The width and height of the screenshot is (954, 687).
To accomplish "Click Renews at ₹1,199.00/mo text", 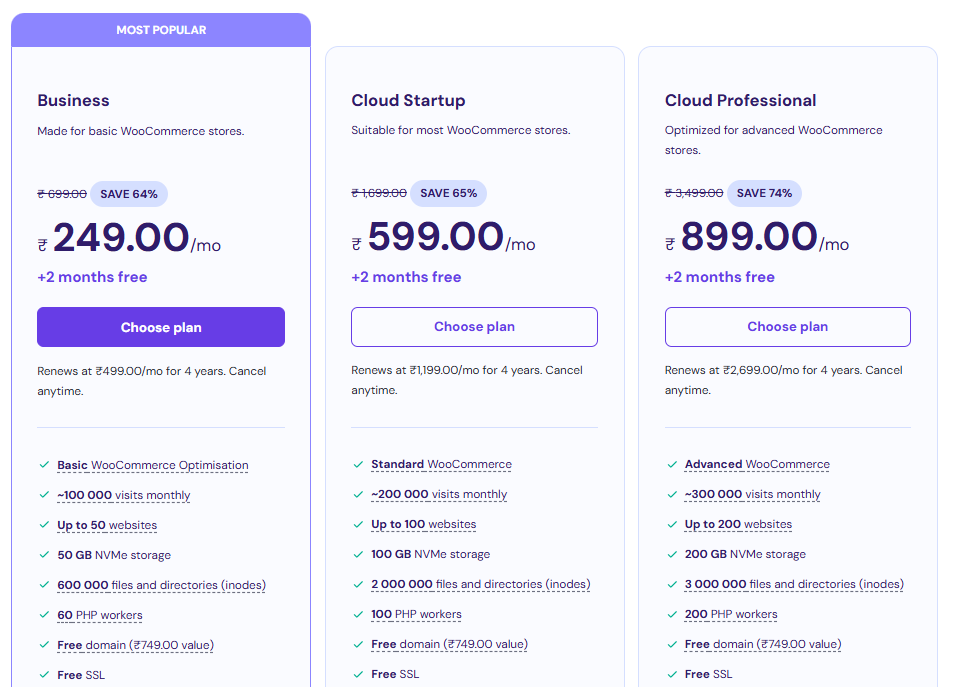I will (x=467, y=380).
